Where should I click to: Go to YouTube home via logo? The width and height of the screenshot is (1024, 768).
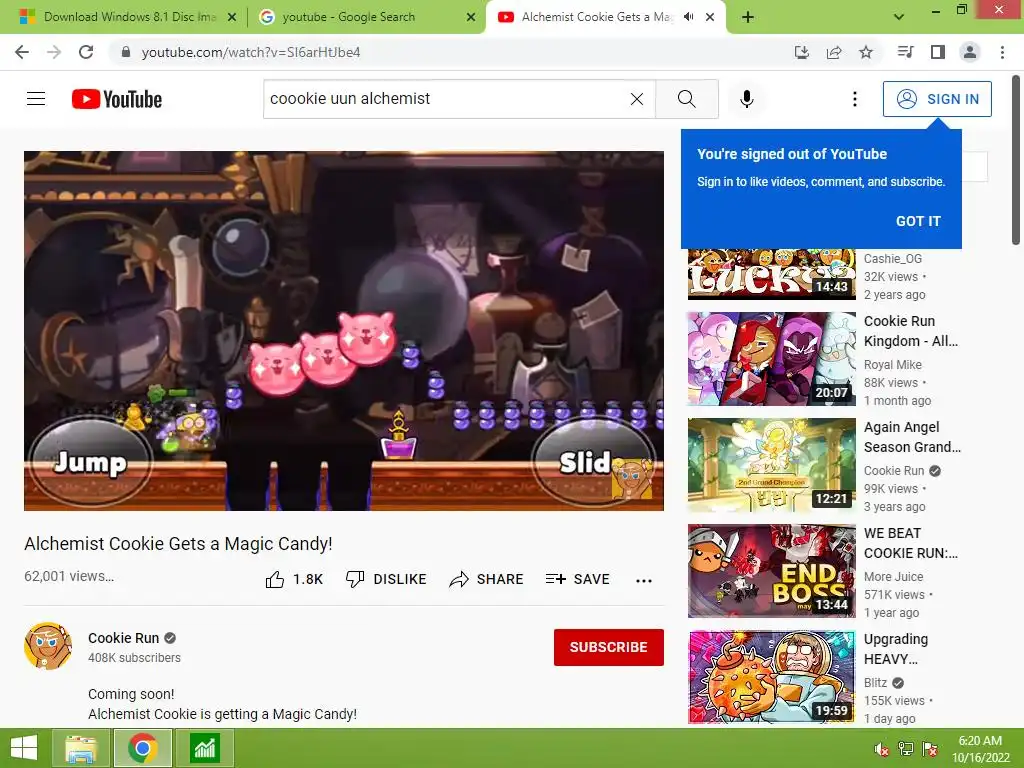pos(117,99)
